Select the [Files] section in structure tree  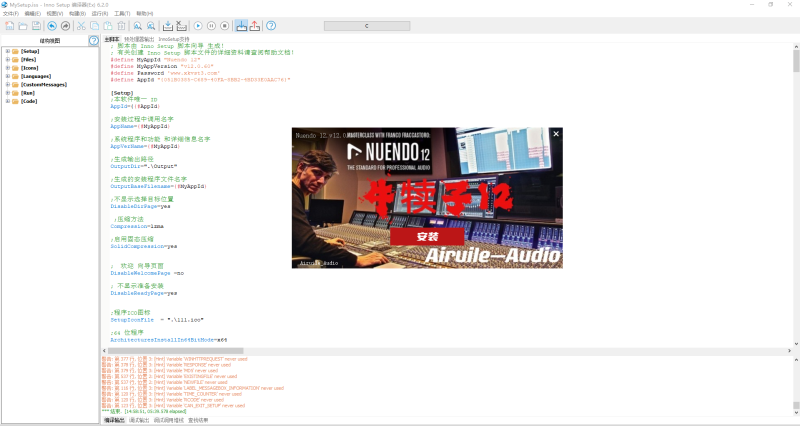tap(29, 59)
